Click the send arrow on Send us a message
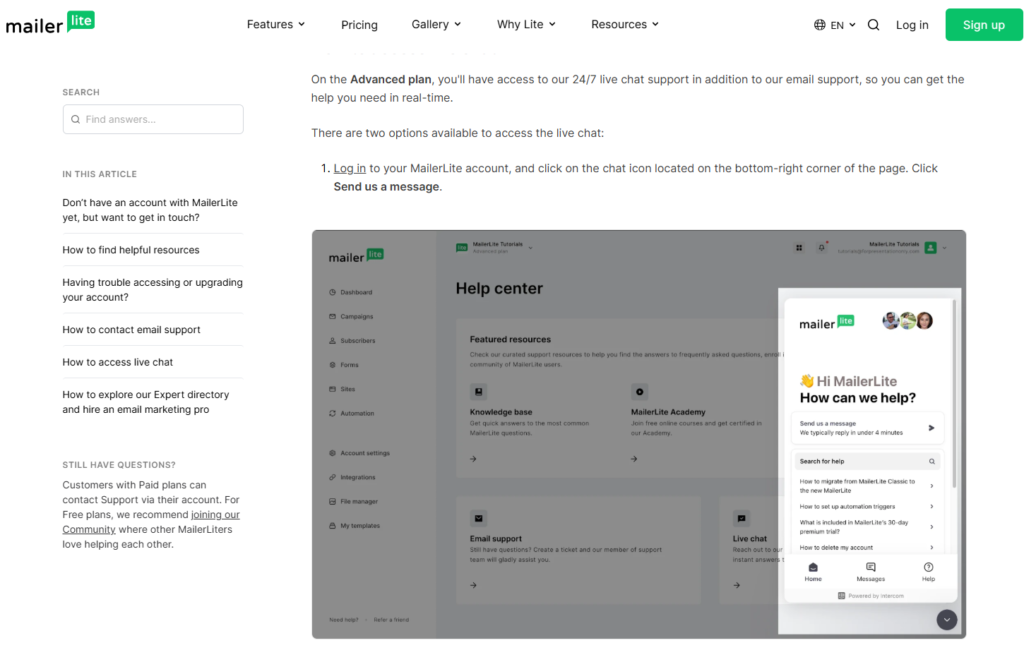Screen dimensions: 1024x662 click(931, 428)
